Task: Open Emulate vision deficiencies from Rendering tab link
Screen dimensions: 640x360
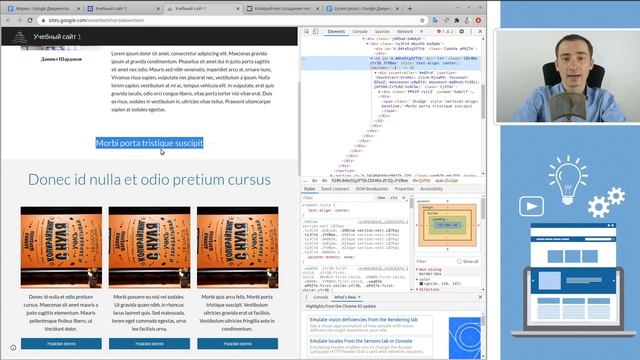Action: (363, 320)
